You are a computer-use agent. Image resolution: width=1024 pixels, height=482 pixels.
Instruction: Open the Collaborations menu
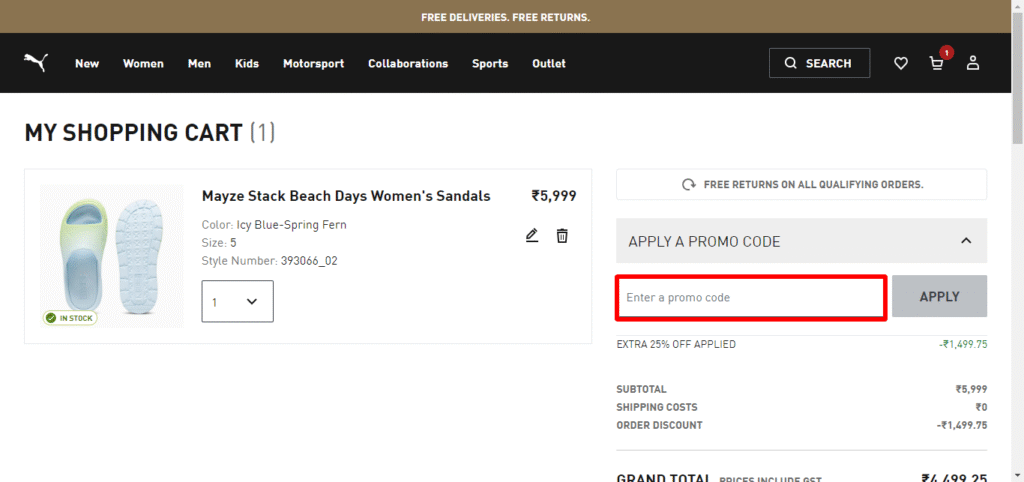408,63
